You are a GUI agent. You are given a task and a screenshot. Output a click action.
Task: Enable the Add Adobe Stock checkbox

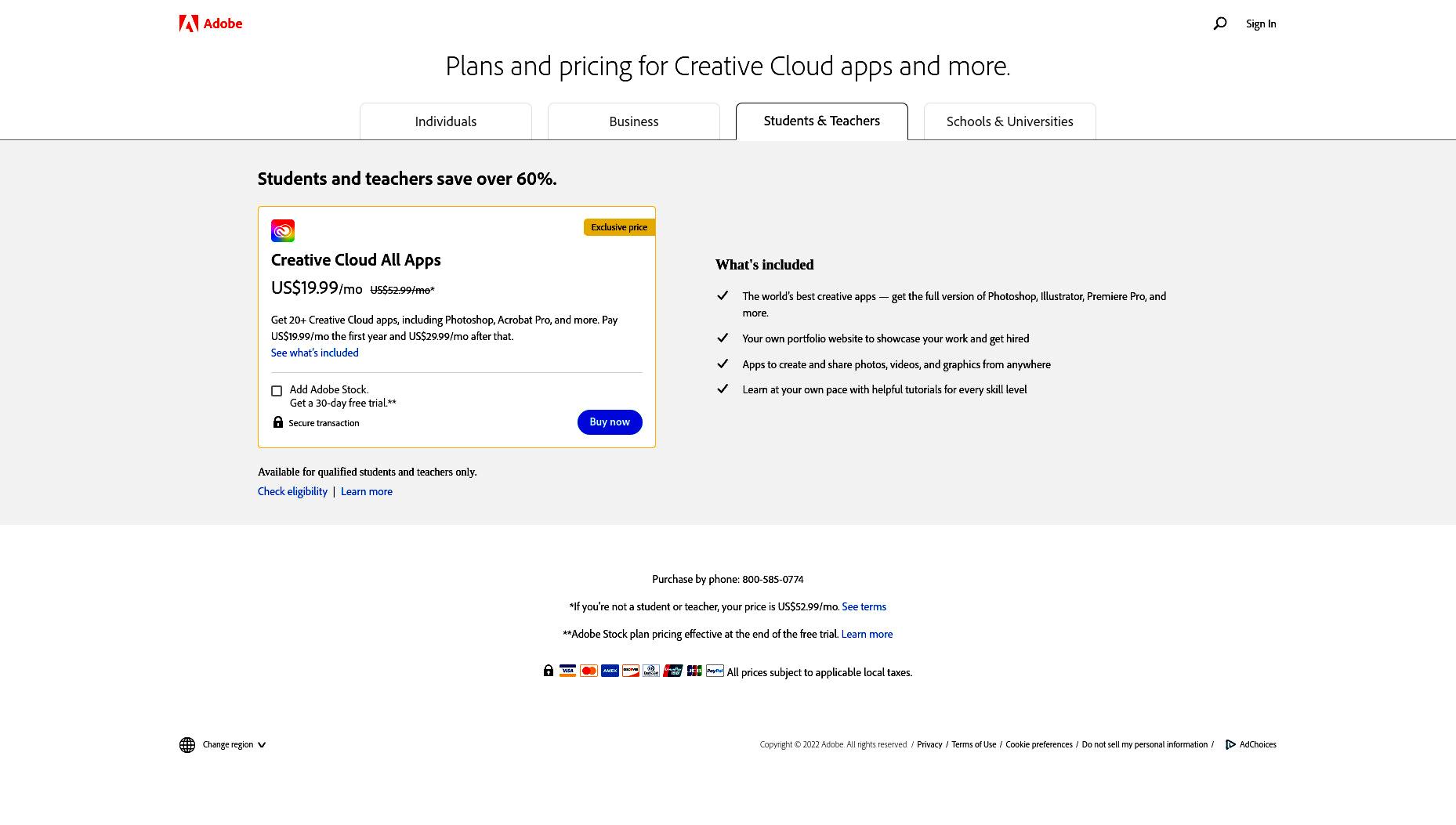coord(277,391)
